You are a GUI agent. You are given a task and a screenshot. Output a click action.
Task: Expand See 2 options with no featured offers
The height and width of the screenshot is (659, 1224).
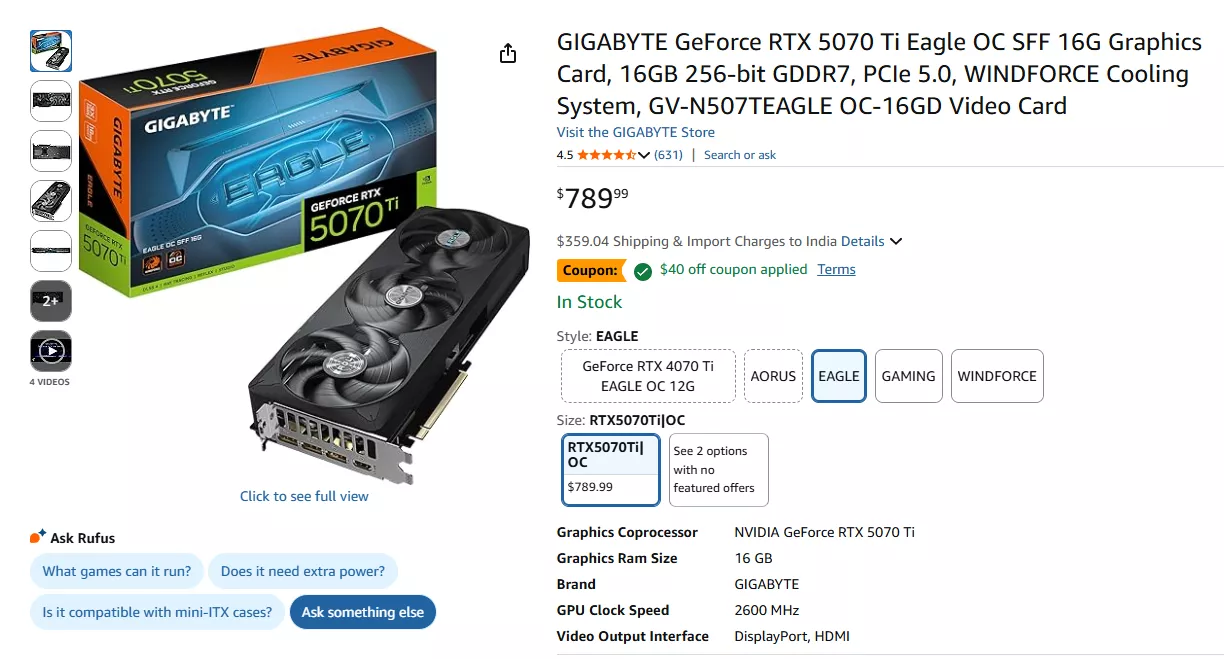pos(718,469)
